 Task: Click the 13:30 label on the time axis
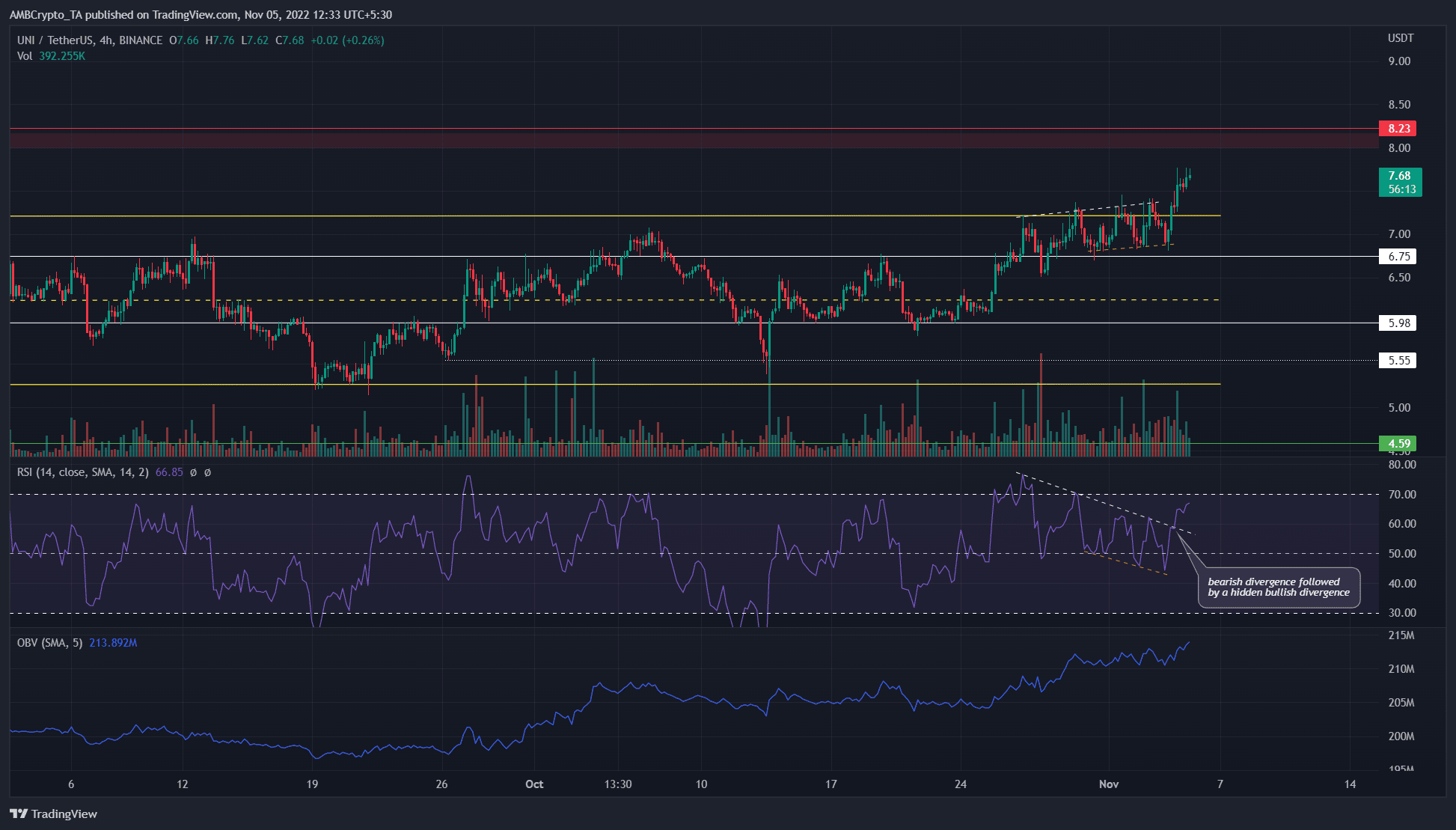pos(618,784)
